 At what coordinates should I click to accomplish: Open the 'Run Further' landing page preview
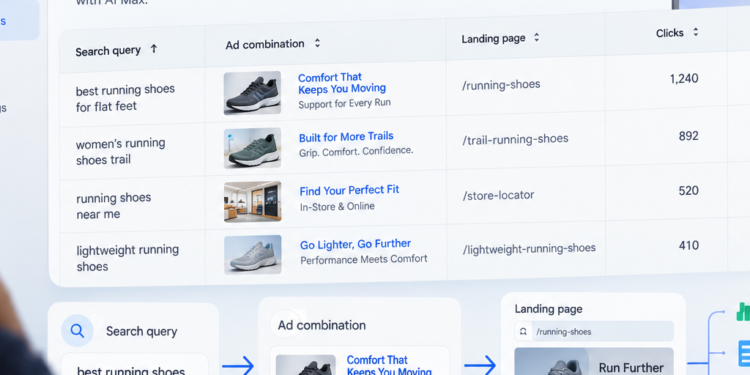[x=594, y=361]
